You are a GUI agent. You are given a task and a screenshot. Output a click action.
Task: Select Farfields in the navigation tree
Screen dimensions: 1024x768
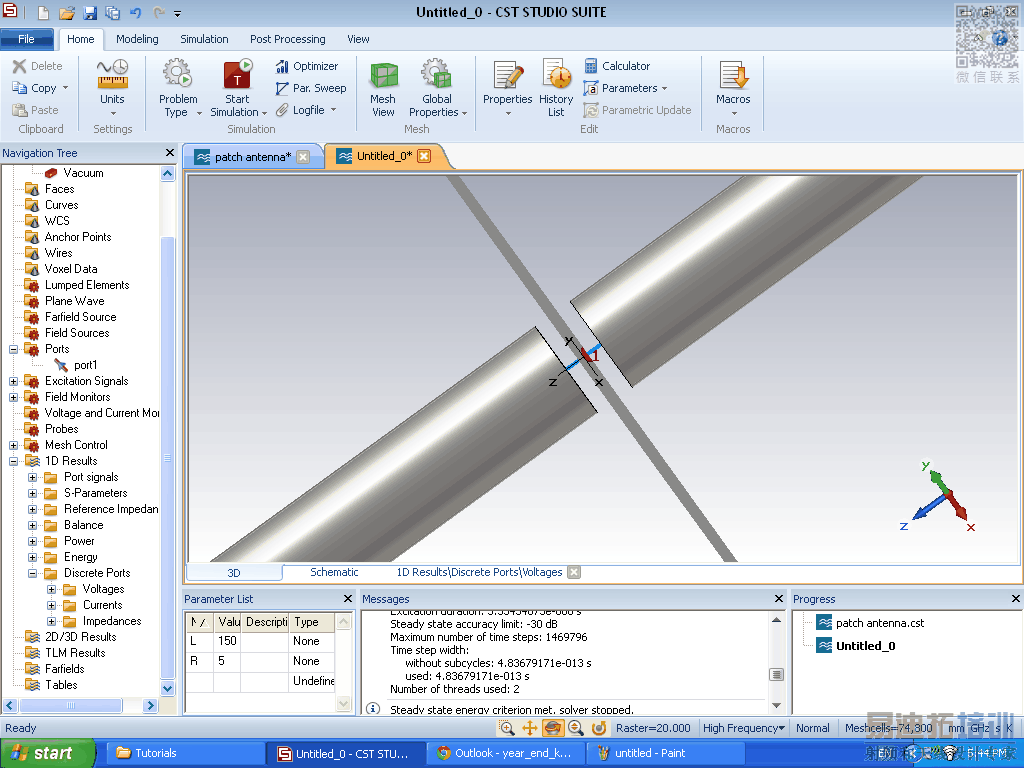click(x=65, y=669)
